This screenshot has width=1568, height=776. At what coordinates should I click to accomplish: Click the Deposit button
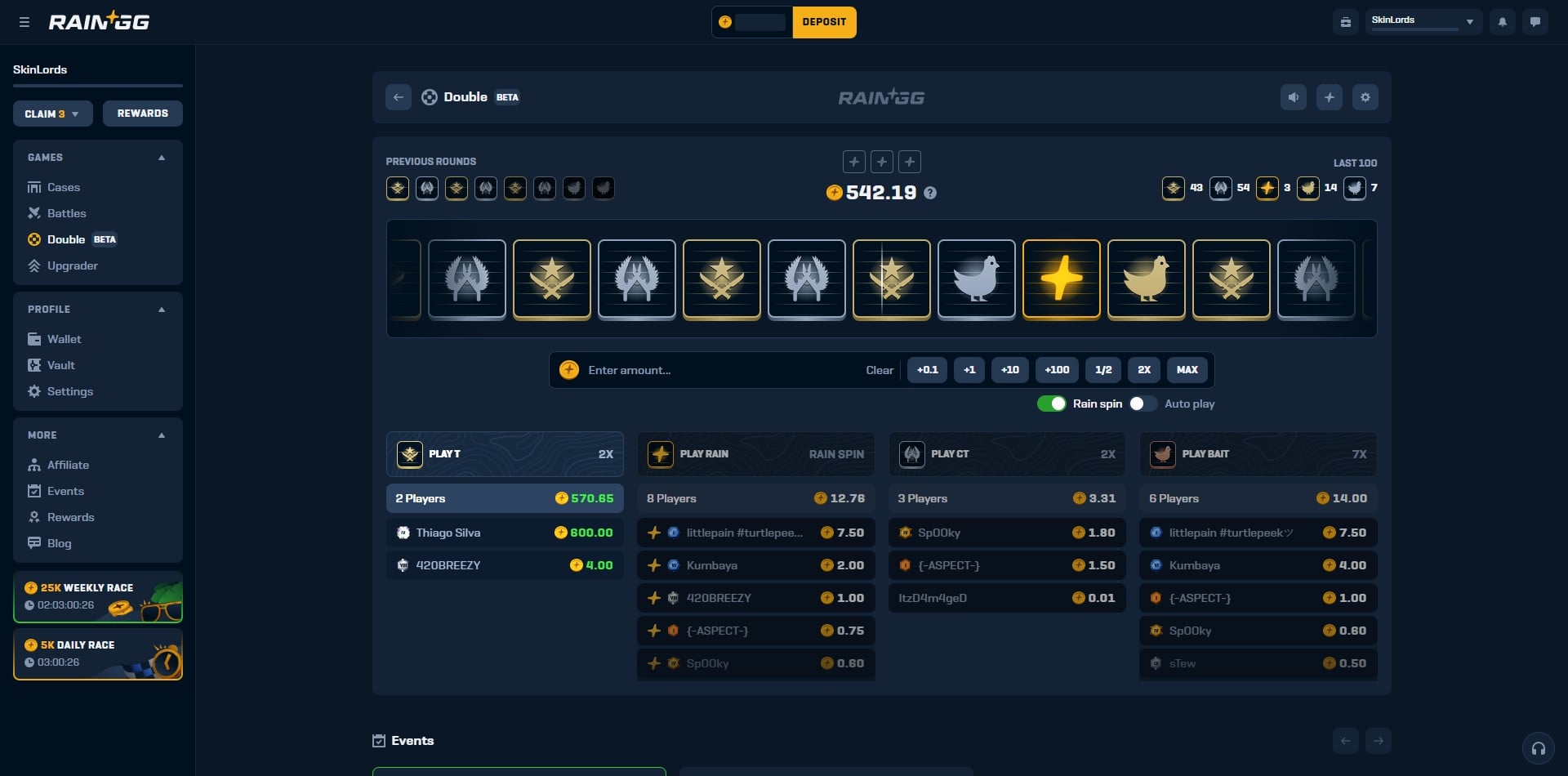824,22
